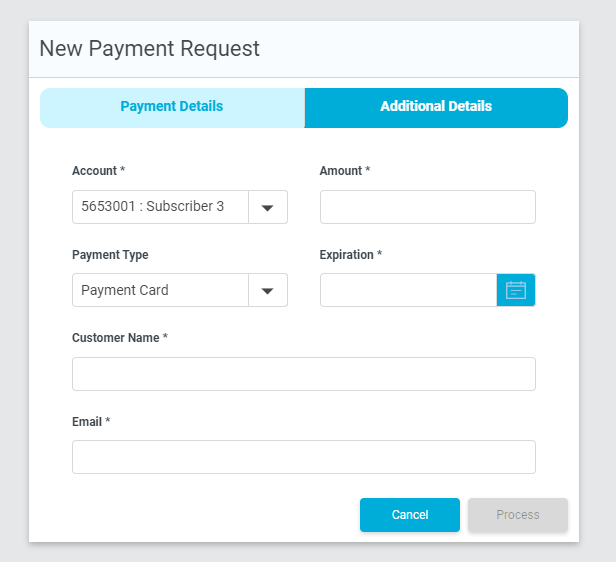Click the 'Email *' field label
The image size is (616, 562).
91,422
